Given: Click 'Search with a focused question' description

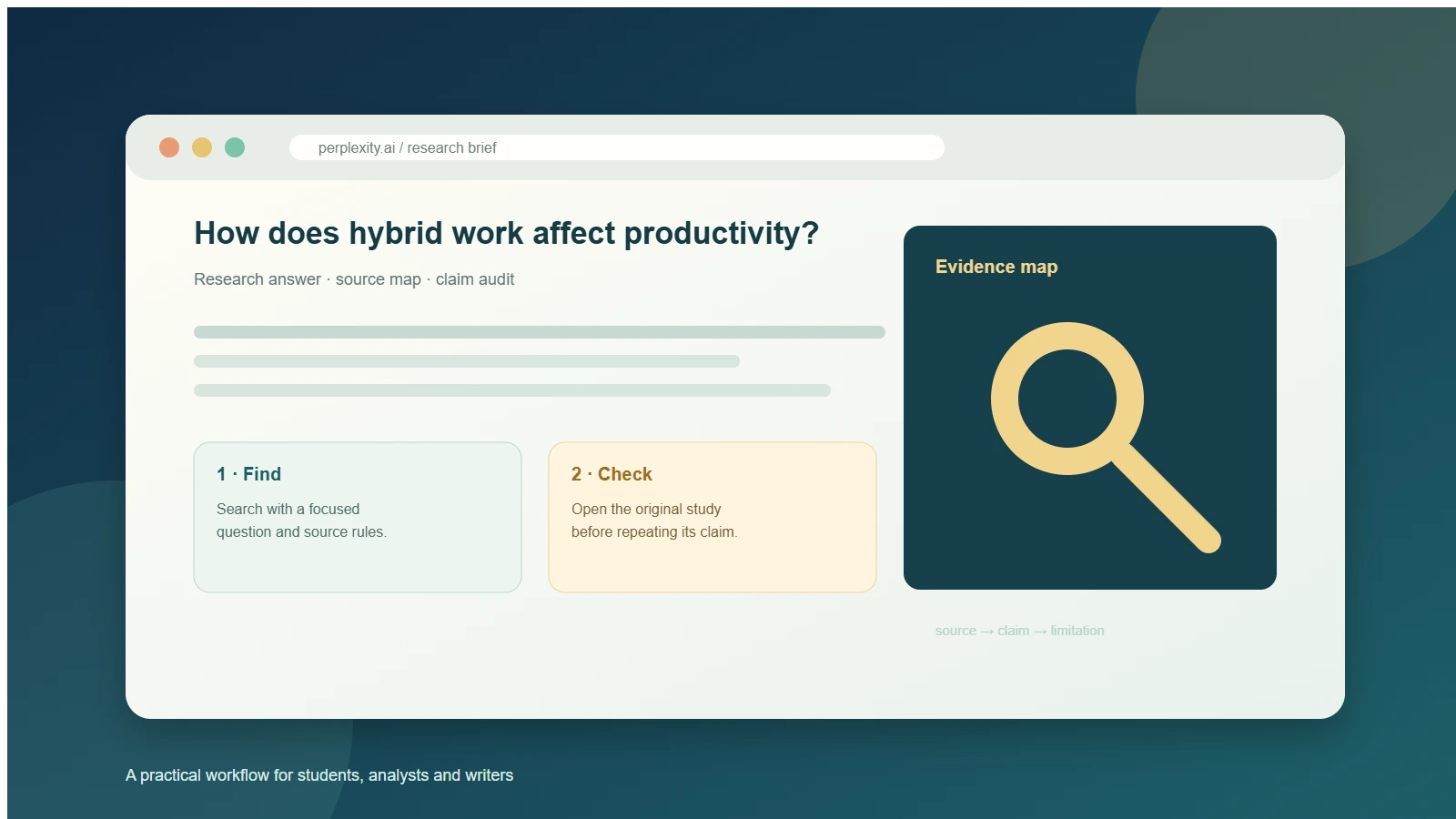Looking at the screenshot, I should [x=301, y=521].
